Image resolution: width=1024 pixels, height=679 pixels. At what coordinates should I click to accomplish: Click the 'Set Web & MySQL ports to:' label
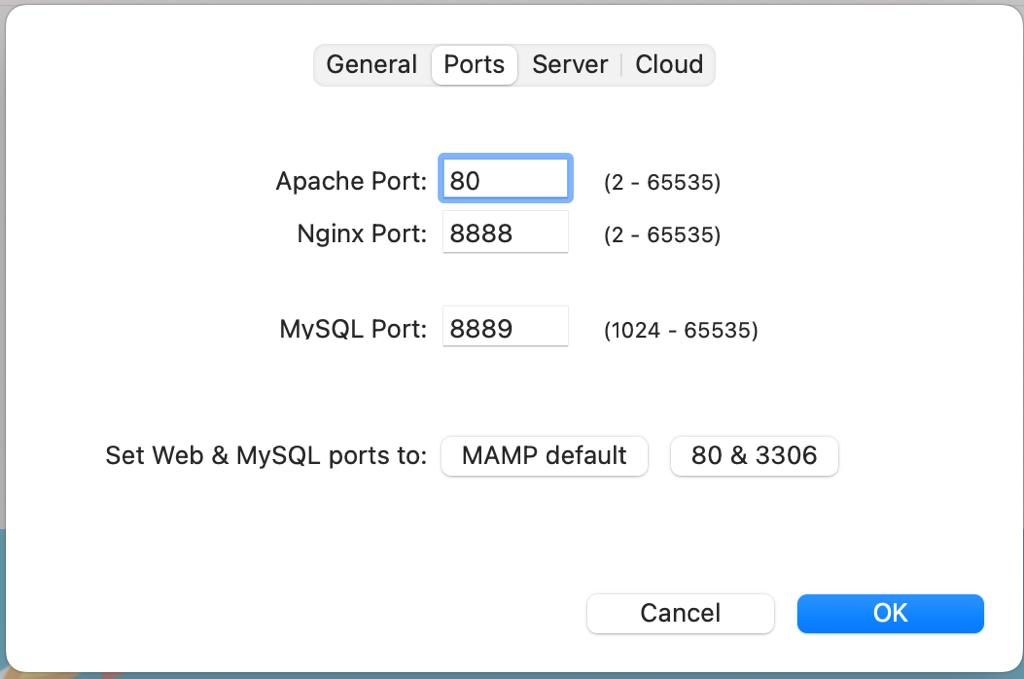(266, 455)
